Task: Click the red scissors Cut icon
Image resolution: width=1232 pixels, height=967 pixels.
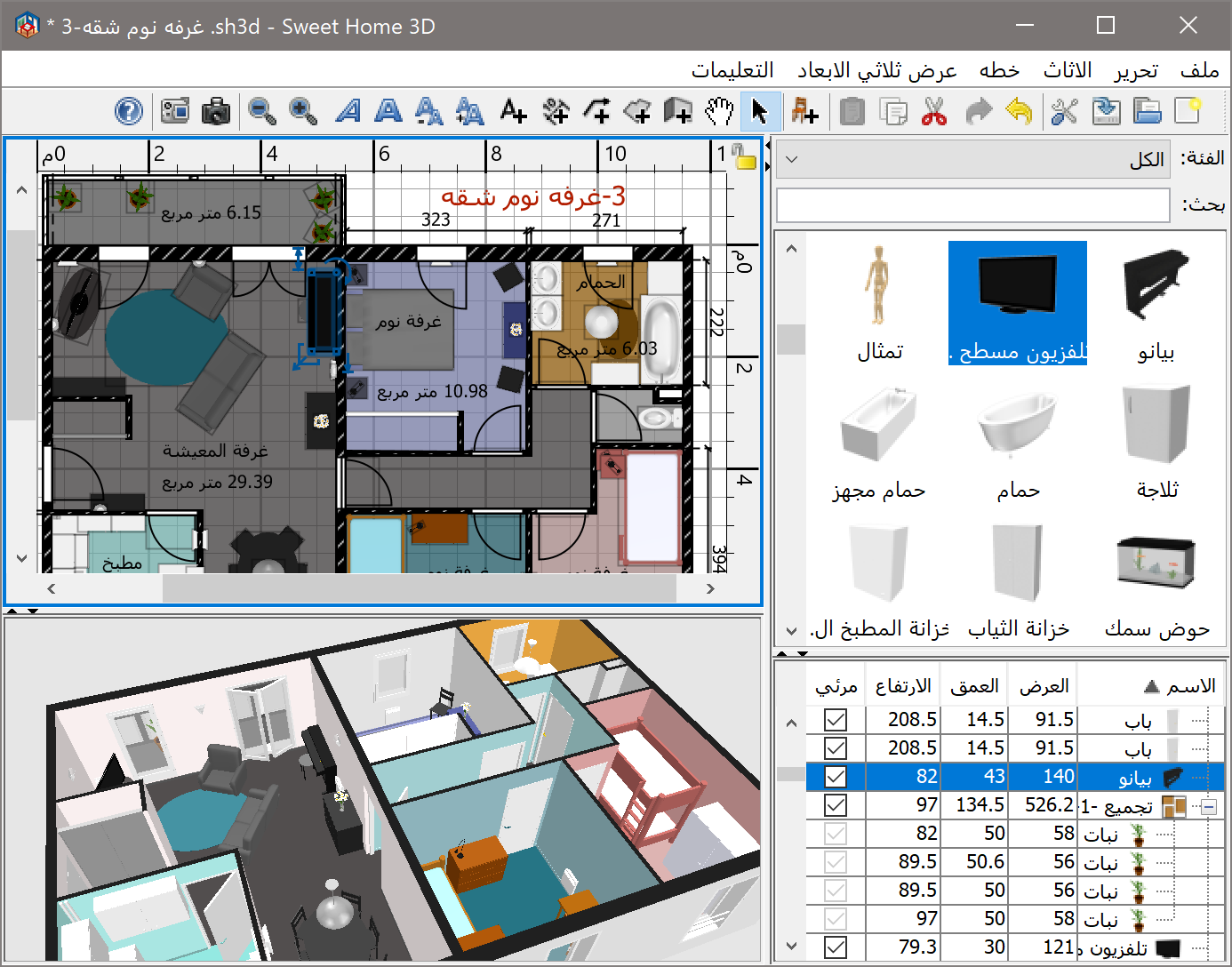Action: pyautogui.click(x=934, y=112)
